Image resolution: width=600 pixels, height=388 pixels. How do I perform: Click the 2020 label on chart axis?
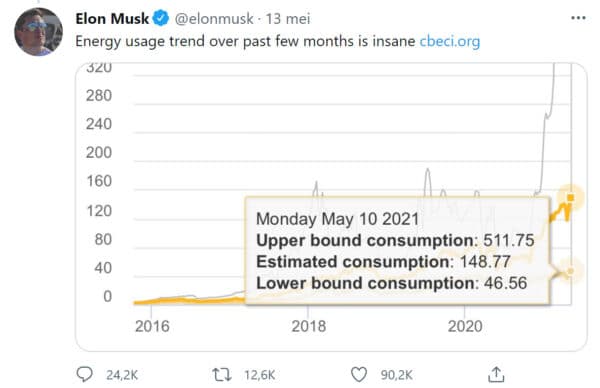coord(465,326)
